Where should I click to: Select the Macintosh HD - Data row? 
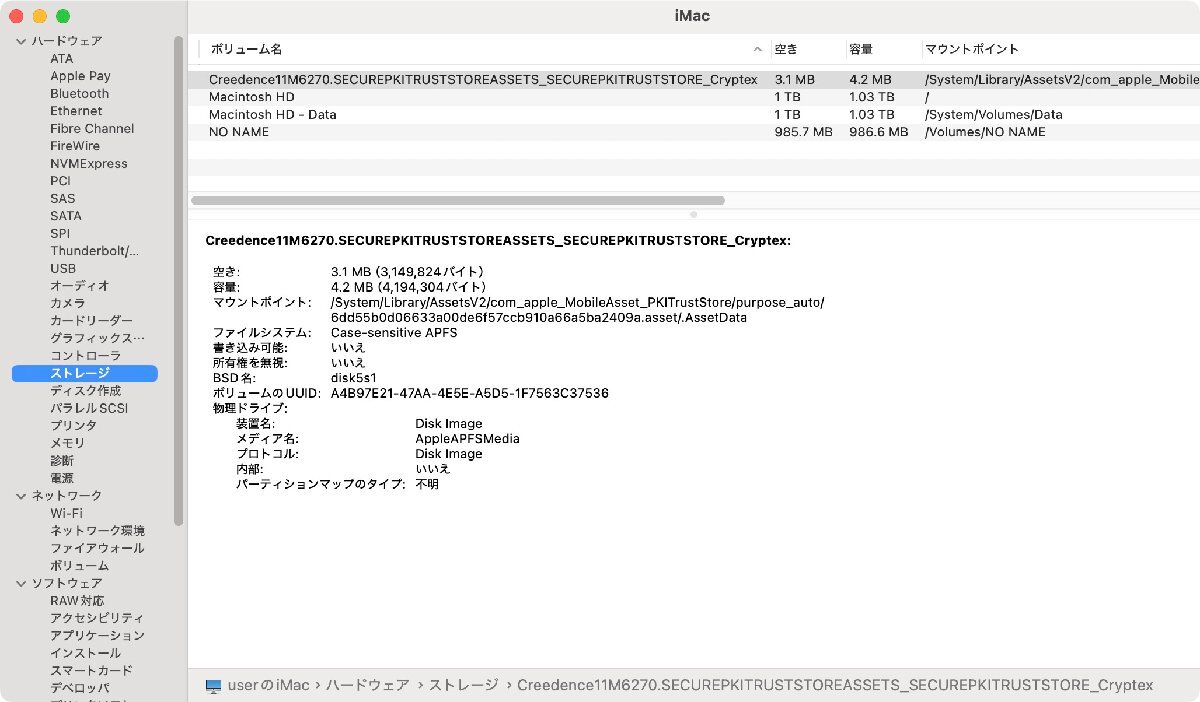[x=694, y=115]
